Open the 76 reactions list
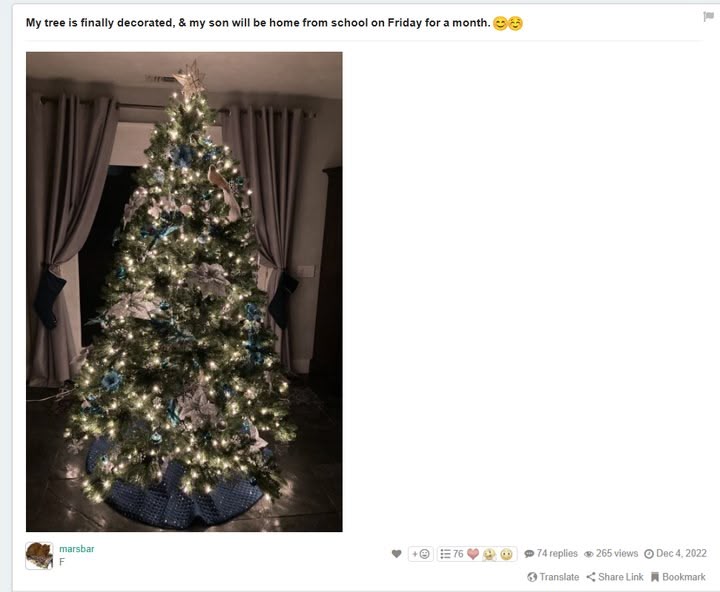The height and width of the screenshot is (592, 720). [452, 554]
